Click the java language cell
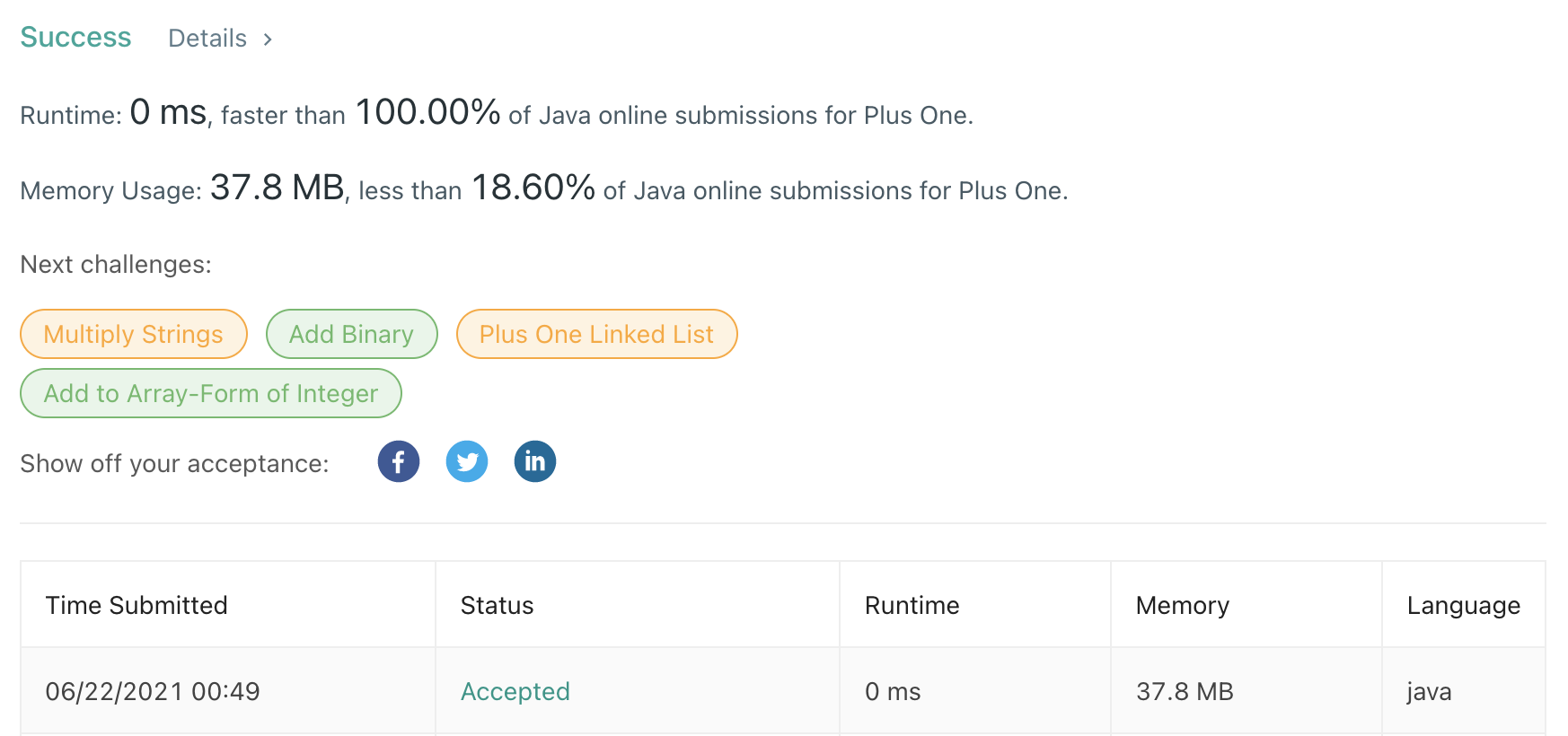 click(1429, 691)
